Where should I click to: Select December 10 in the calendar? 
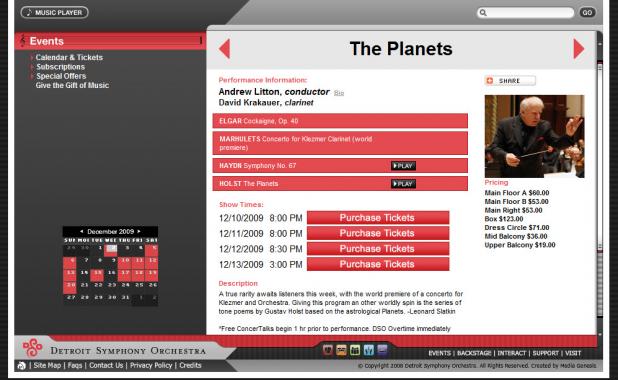point(124,263)
